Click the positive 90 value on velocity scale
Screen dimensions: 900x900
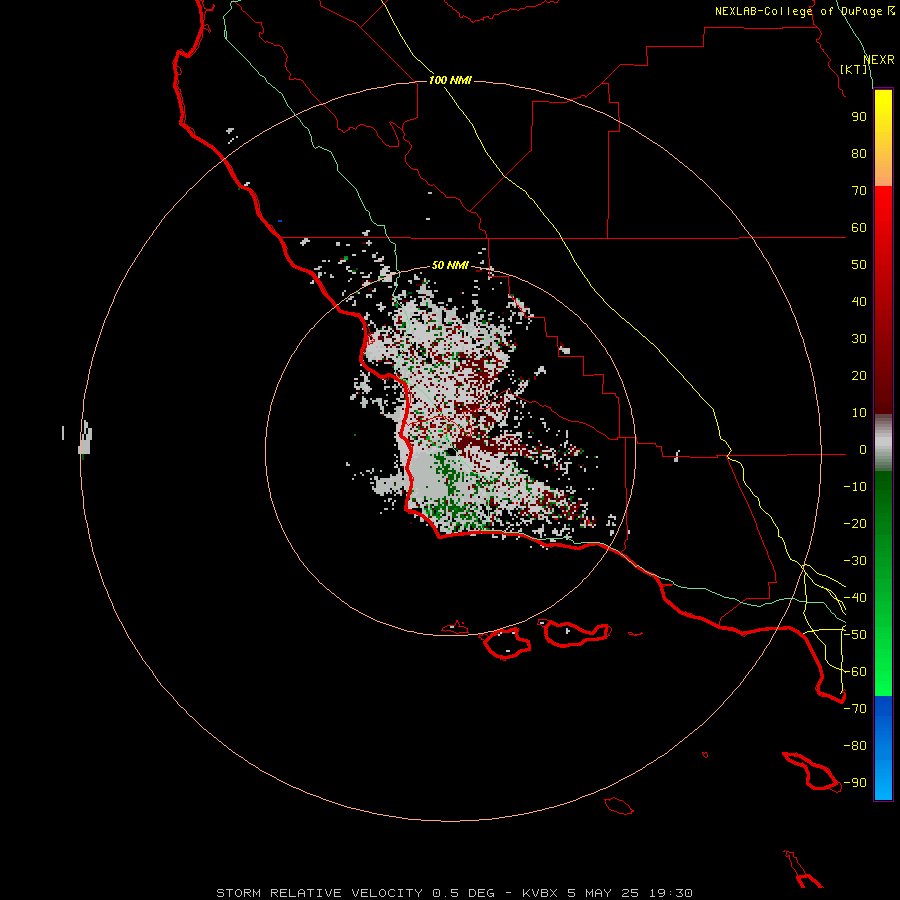point(859,117)
